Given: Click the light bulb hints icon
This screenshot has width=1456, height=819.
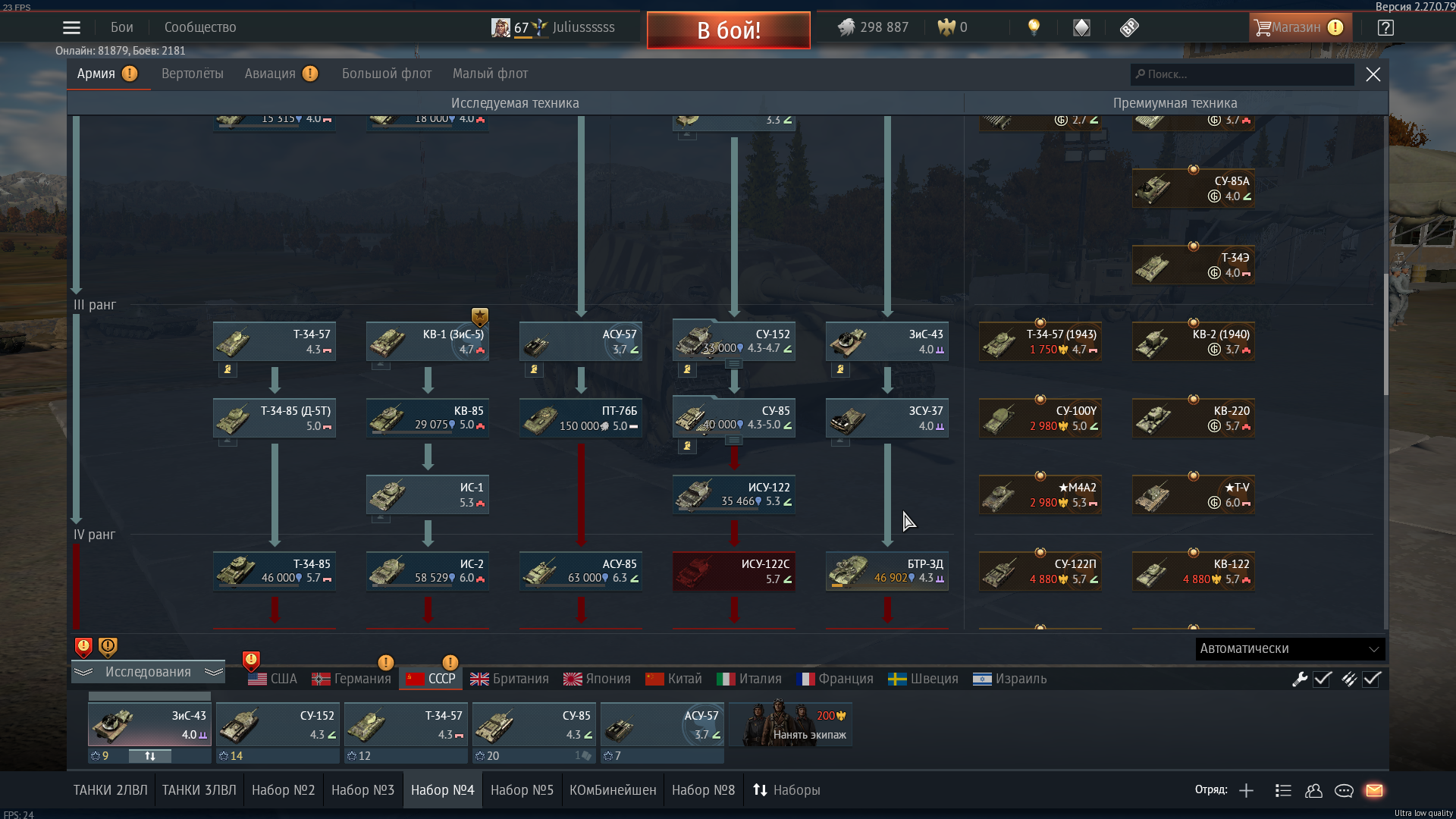Looking at the screenshot, I should [1034, 27].
